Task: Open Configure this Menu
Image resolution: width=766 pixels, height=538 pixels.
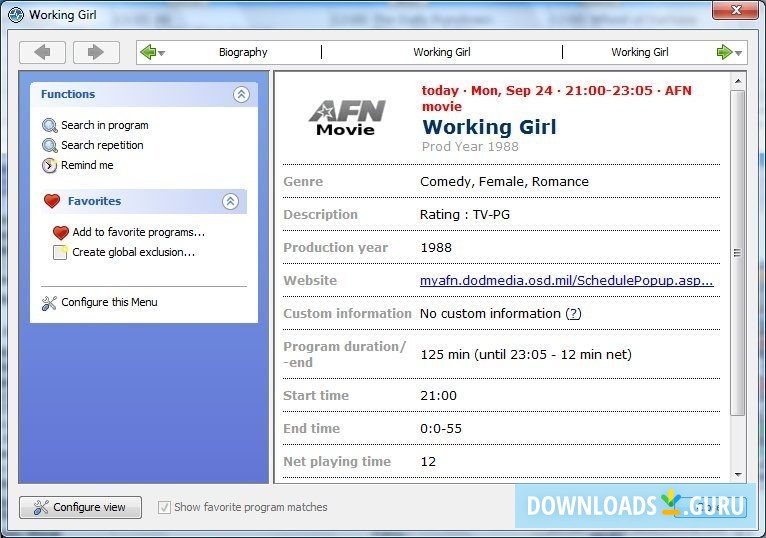Action: [109, 302]
